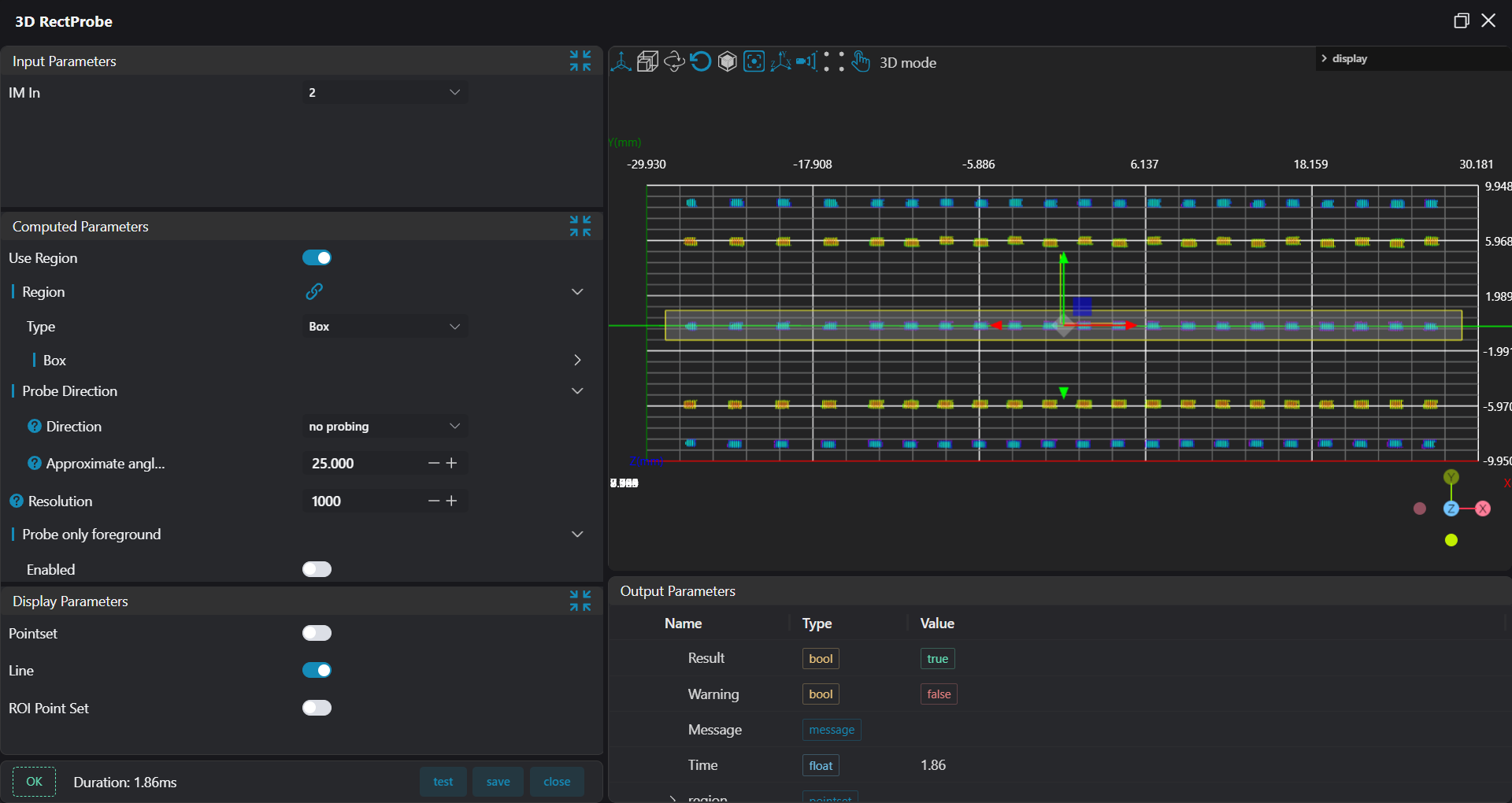Turn off the Use Region toggle
Screen dimensions: 1512x803
click(x=317, y=258)
